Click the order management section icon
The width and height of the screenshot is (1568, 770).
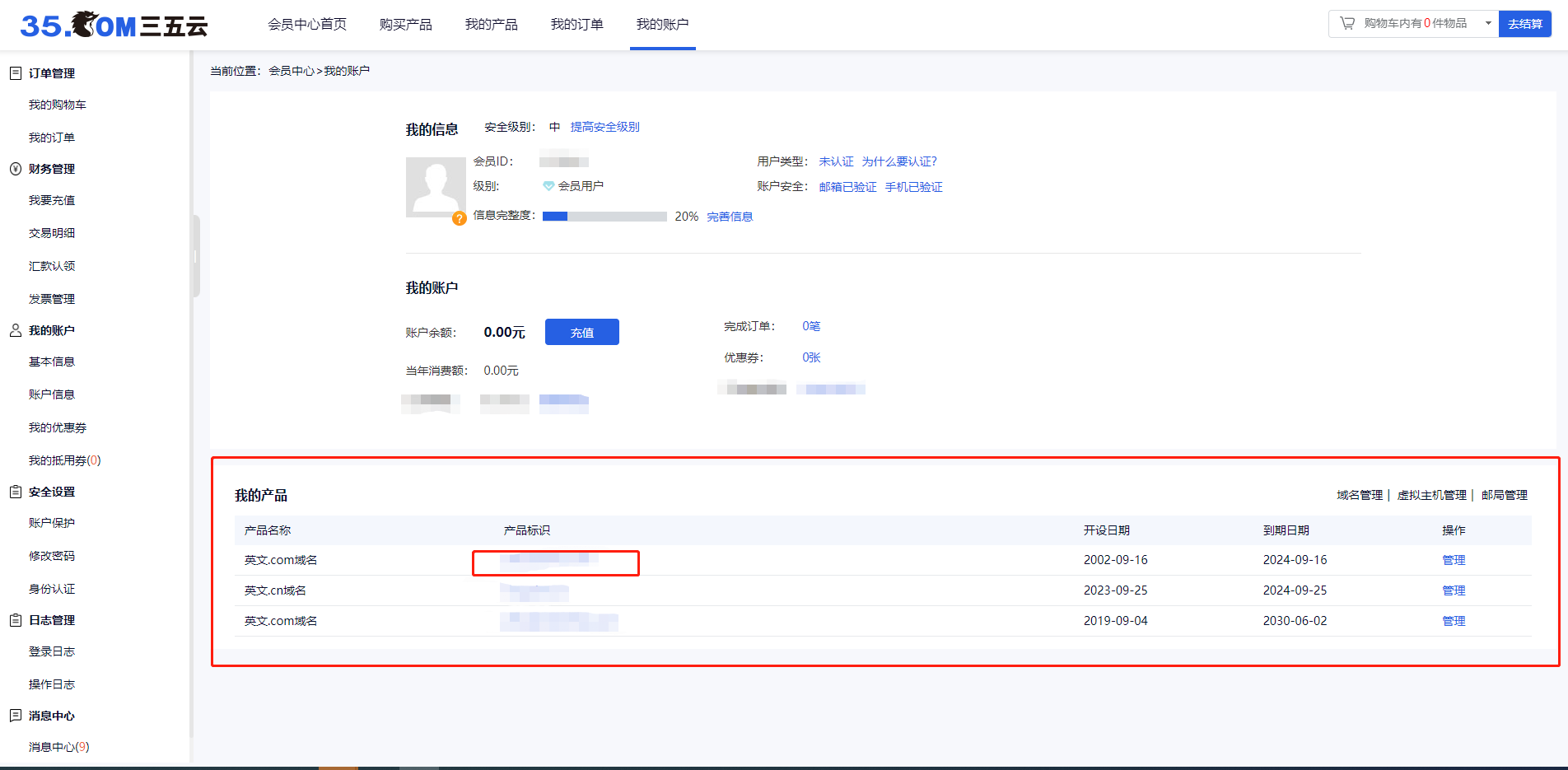point(15,73)
